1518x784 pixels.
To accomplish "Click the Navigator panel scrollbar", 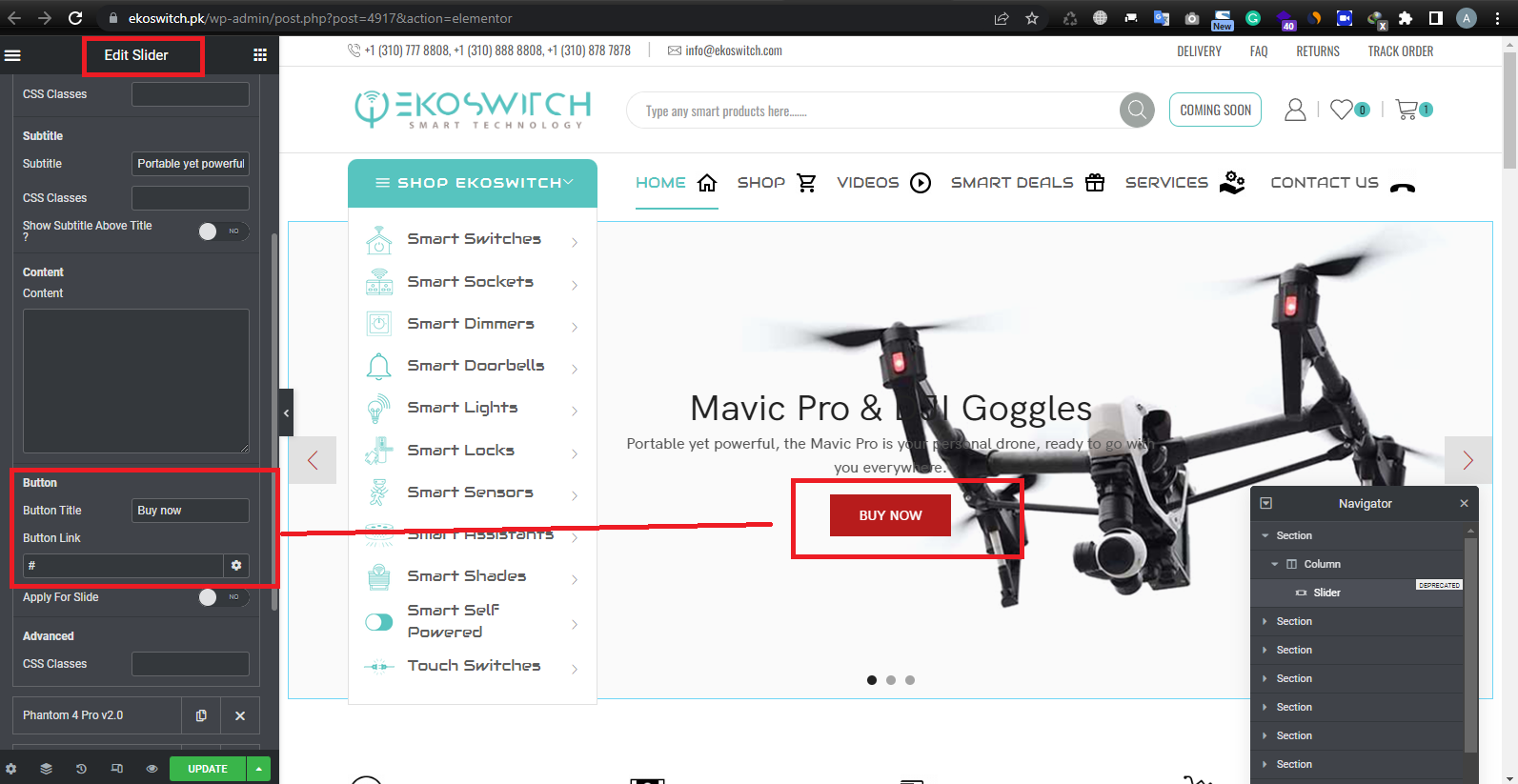I will (1470, 643).
